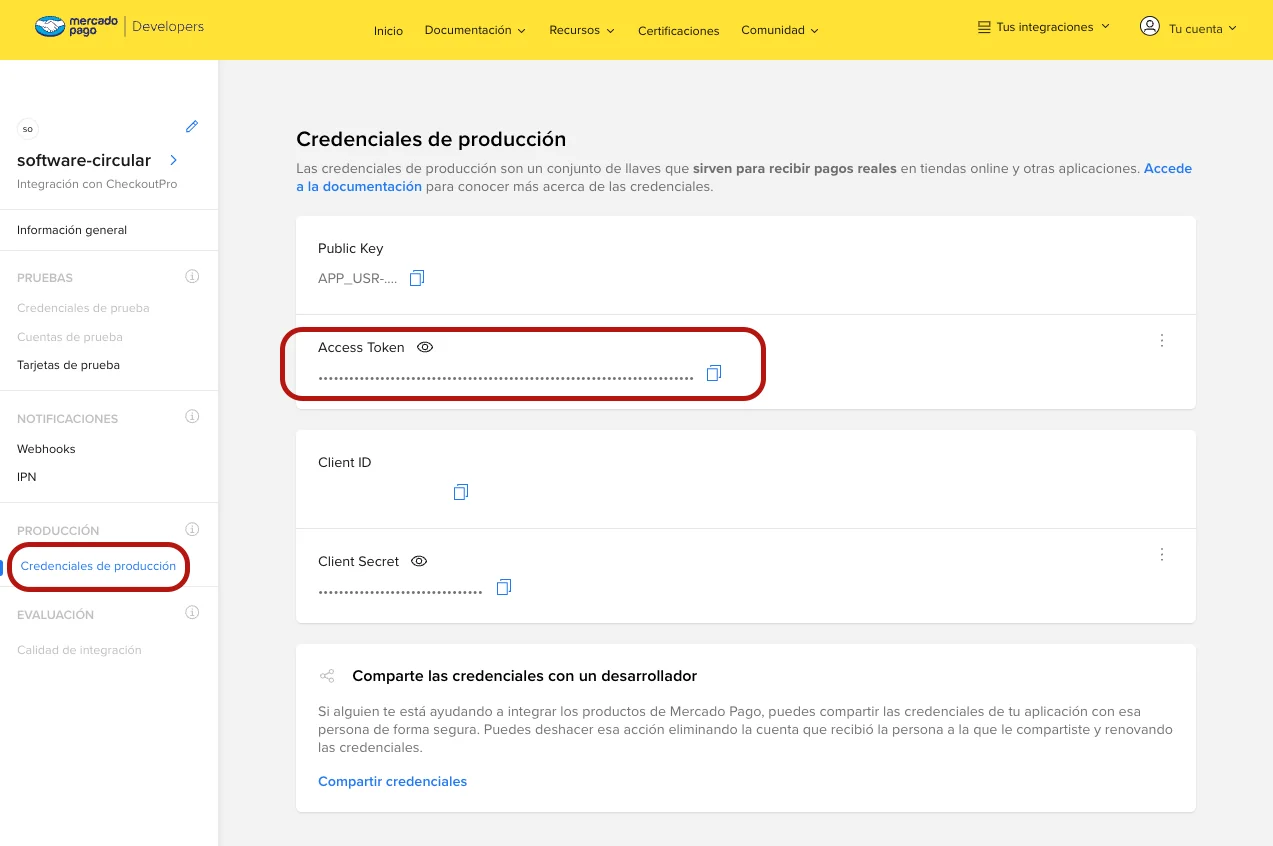Image resolution: width=1273 pixels, height=846 pixels.
Task: Click the edit pencil icon for the application
Action: point(192,126)
